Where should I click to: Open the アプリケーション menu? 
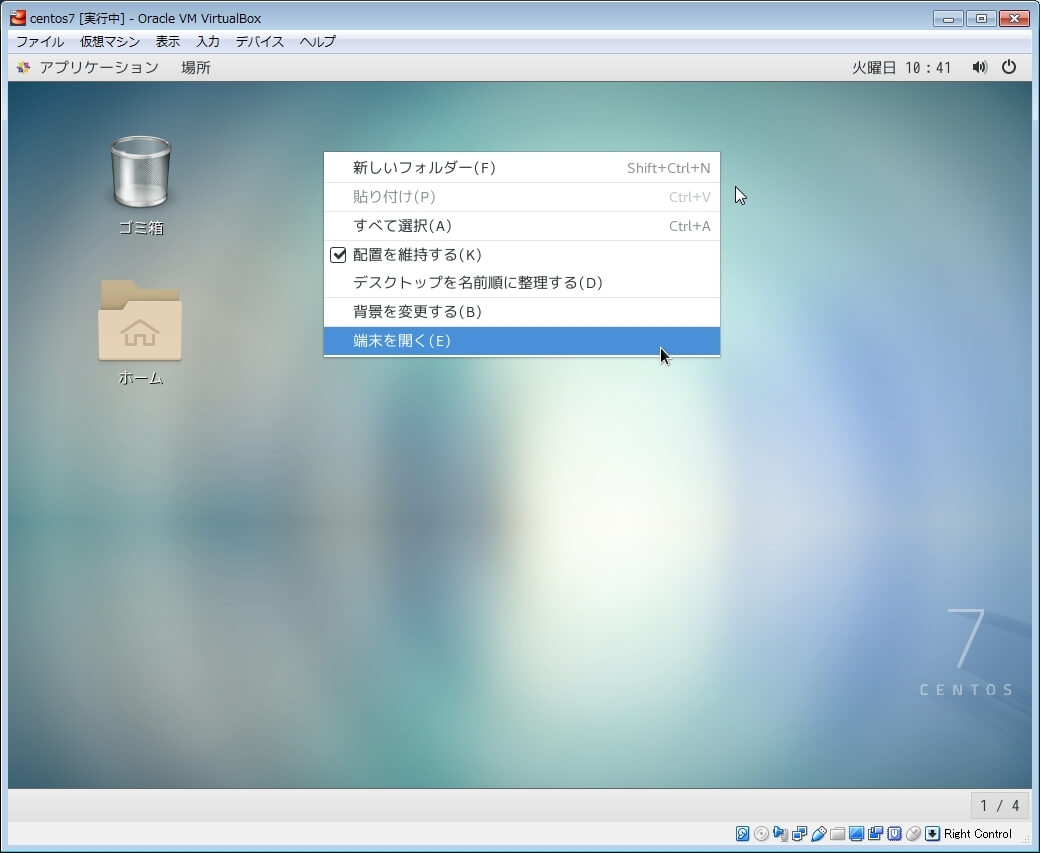(x=98, y=67)
